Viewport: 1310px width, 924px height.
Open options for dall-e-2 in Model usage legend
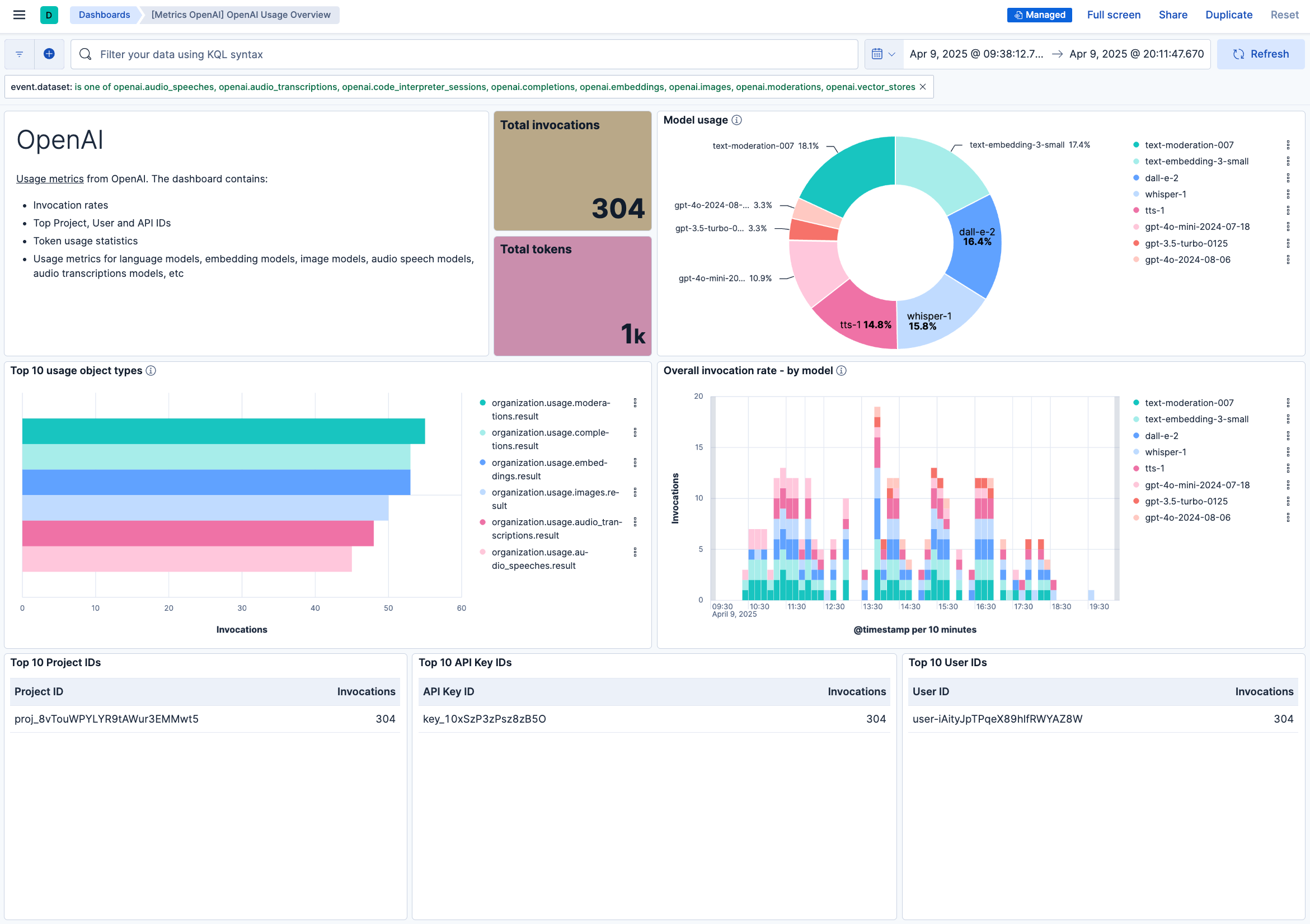click(x=1288, y=178)
